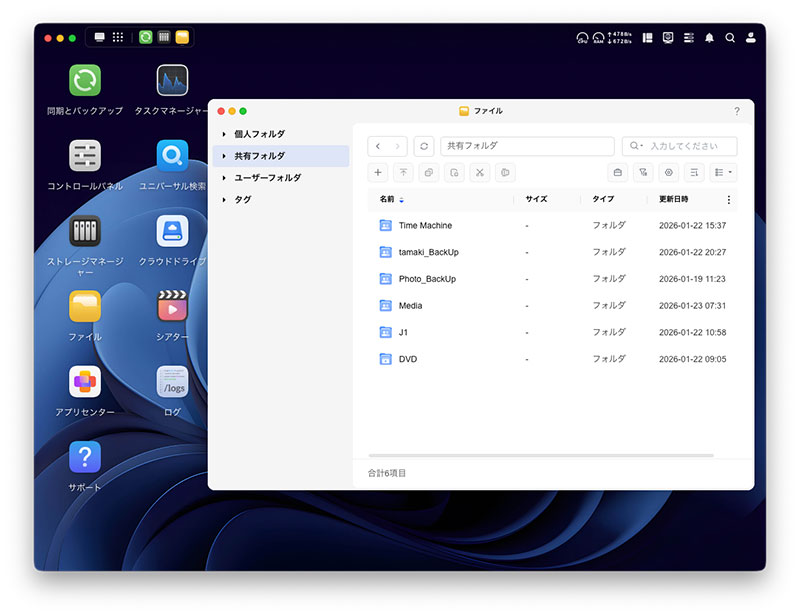Click the cut scissors icon in toolbar
The width and height of the screenshot is (800, 616).
point(480,172)
